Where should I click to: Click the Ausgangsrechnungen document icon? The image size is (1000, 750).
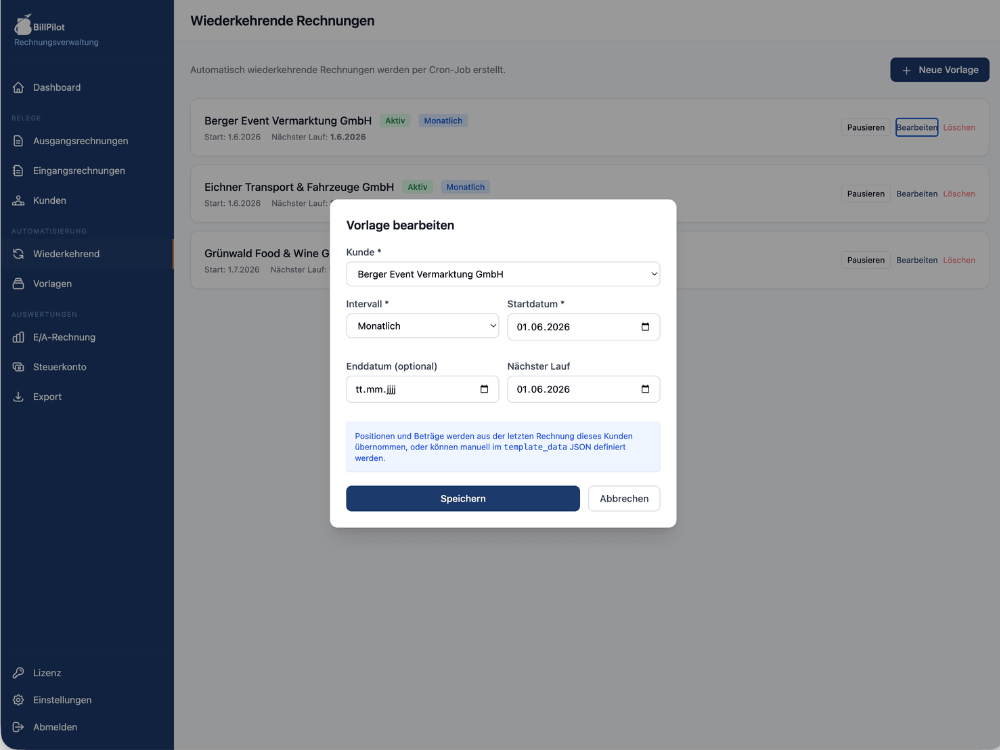coord(18,141)
